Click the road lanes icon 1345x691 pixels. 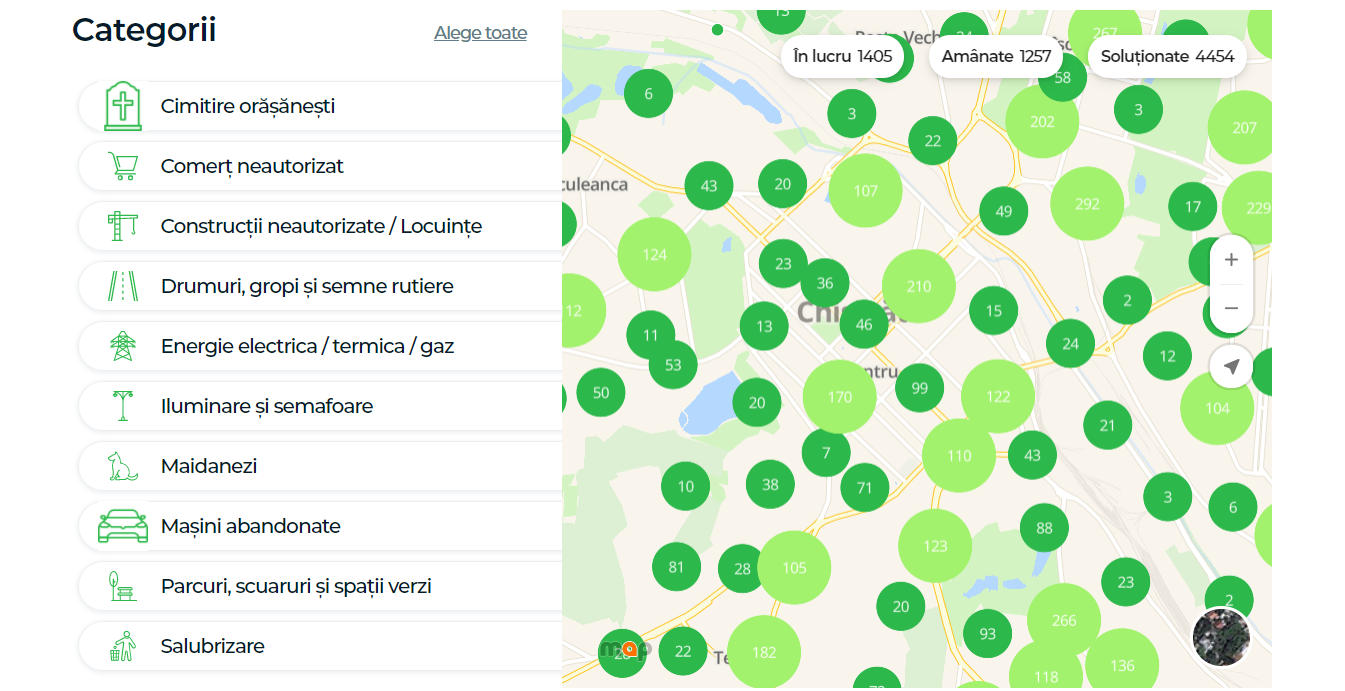point(122,286)
